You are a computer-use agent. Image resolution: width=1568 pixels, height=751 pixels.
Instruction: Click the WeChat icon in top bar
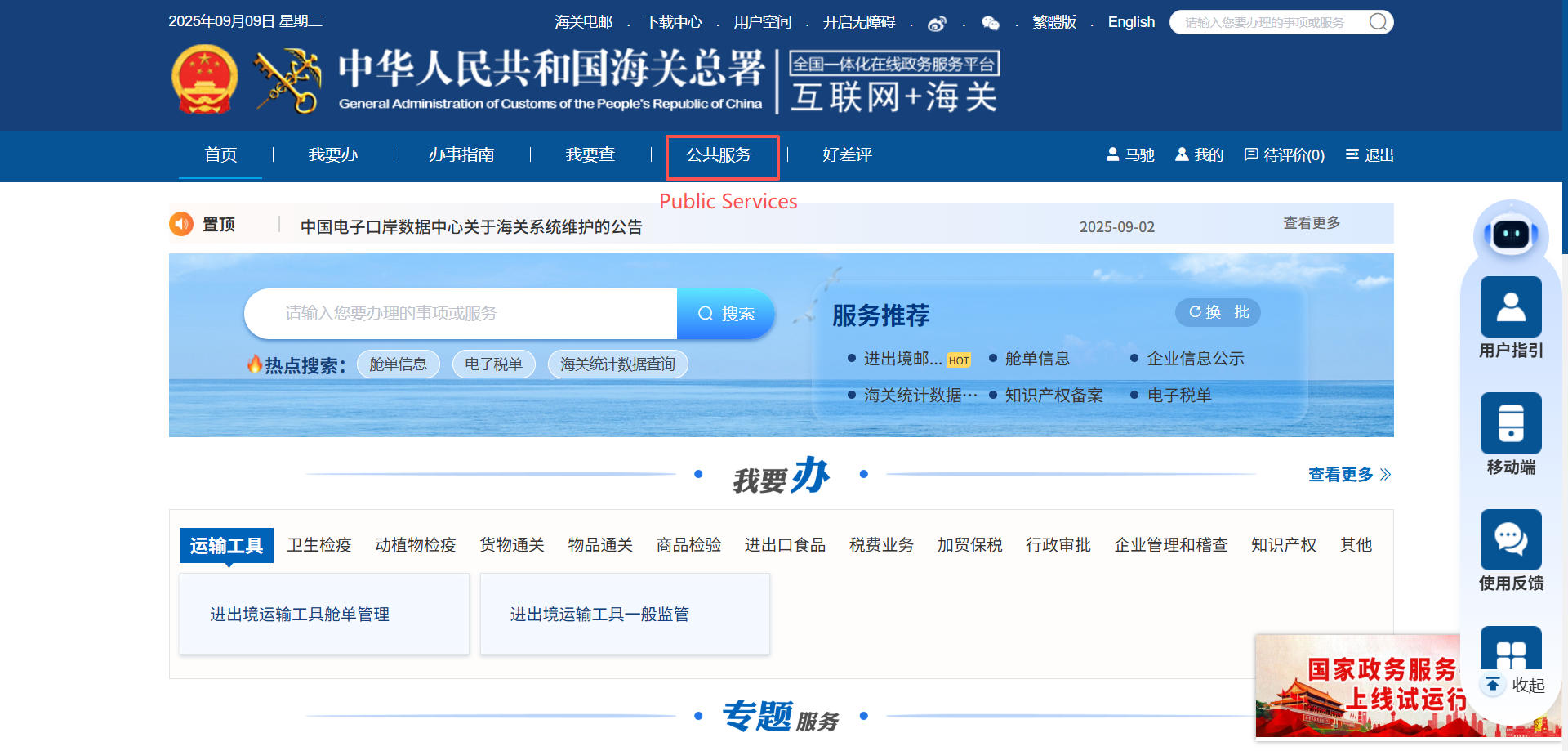point(990,23)
